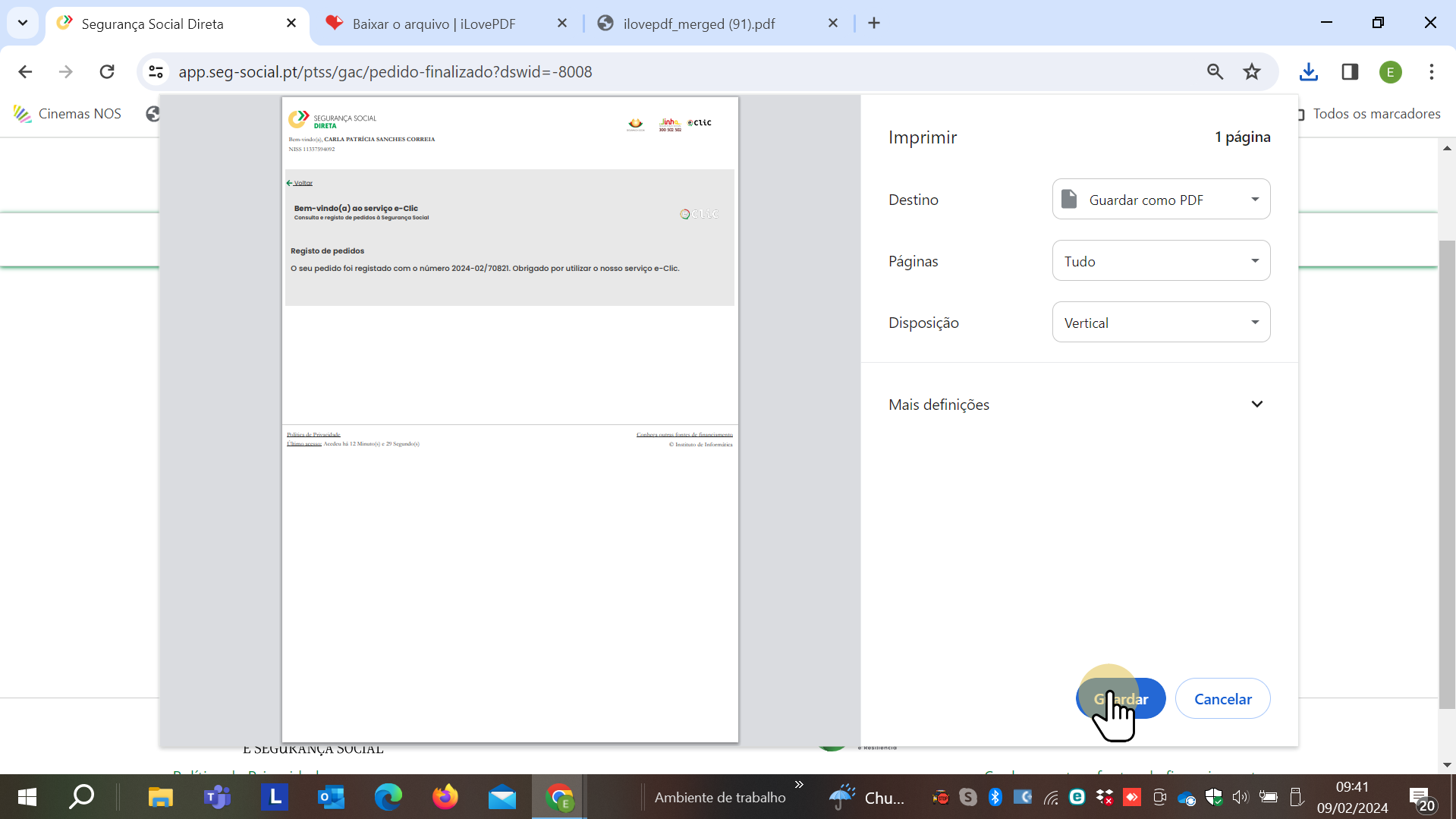Click the zoom magnifier icon in address bar
The width and height of the screenshot is (1456, 819).
[x=1215, y=72]
